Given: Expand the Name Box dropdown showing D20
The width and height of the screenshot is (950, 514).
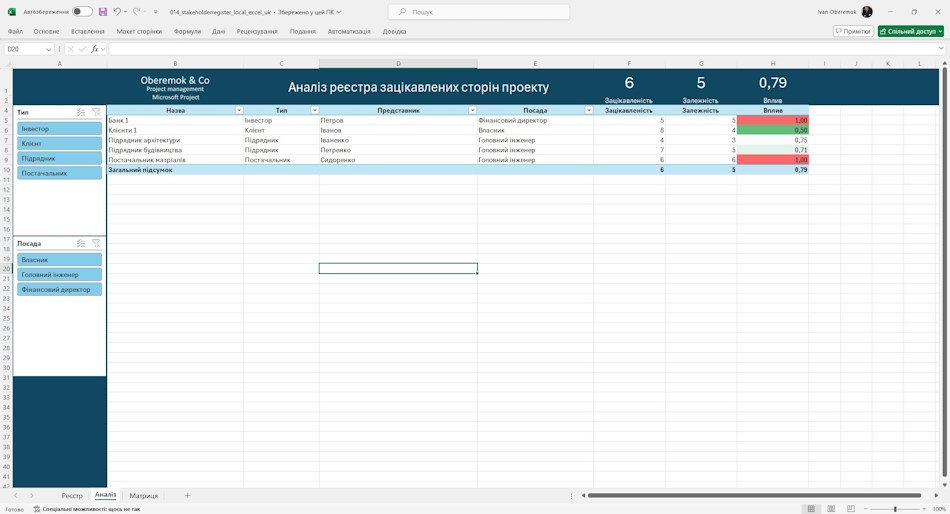Looking at the screenshot, I should point(48,49).
